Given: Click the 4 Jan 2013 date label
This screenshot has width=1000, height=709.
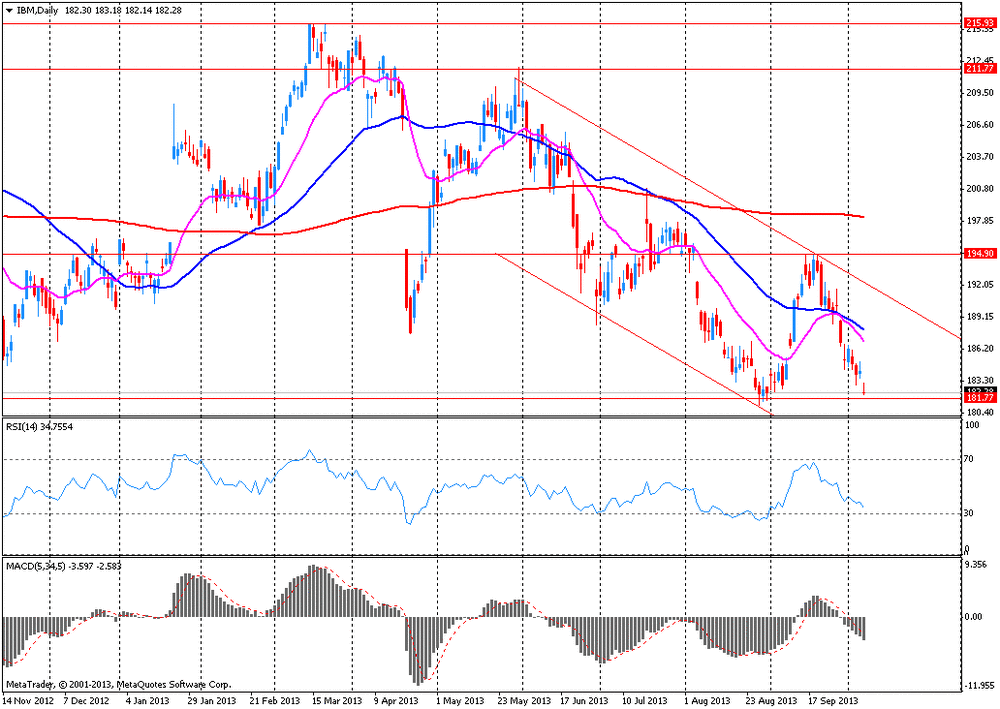Looking at the screenshot, I should click(x=147, y=701).
